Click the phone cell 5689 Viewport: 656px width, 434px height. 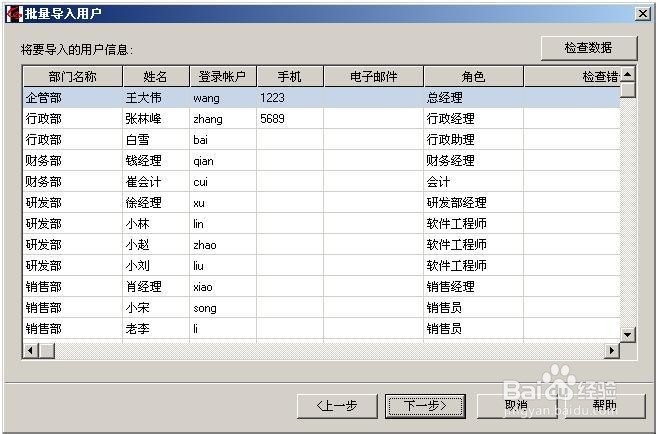(x=272, y=119)
